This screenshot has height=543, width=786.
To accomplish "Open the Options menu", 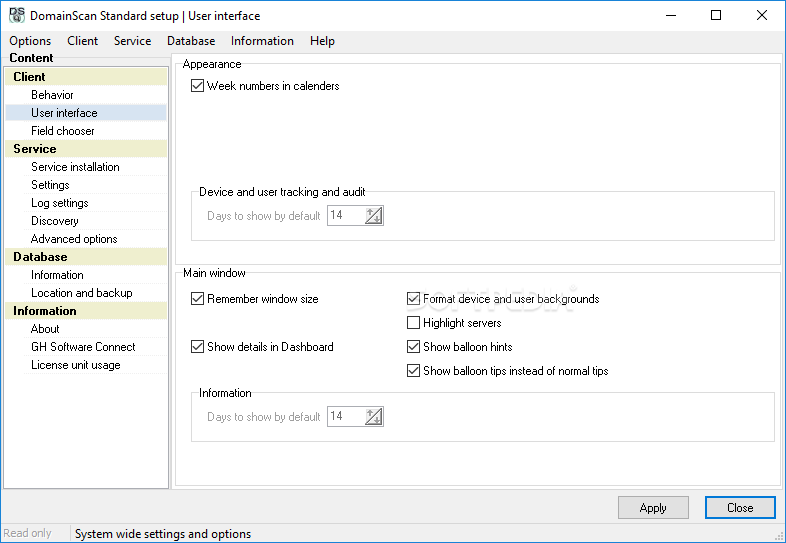I will [30, 41].
